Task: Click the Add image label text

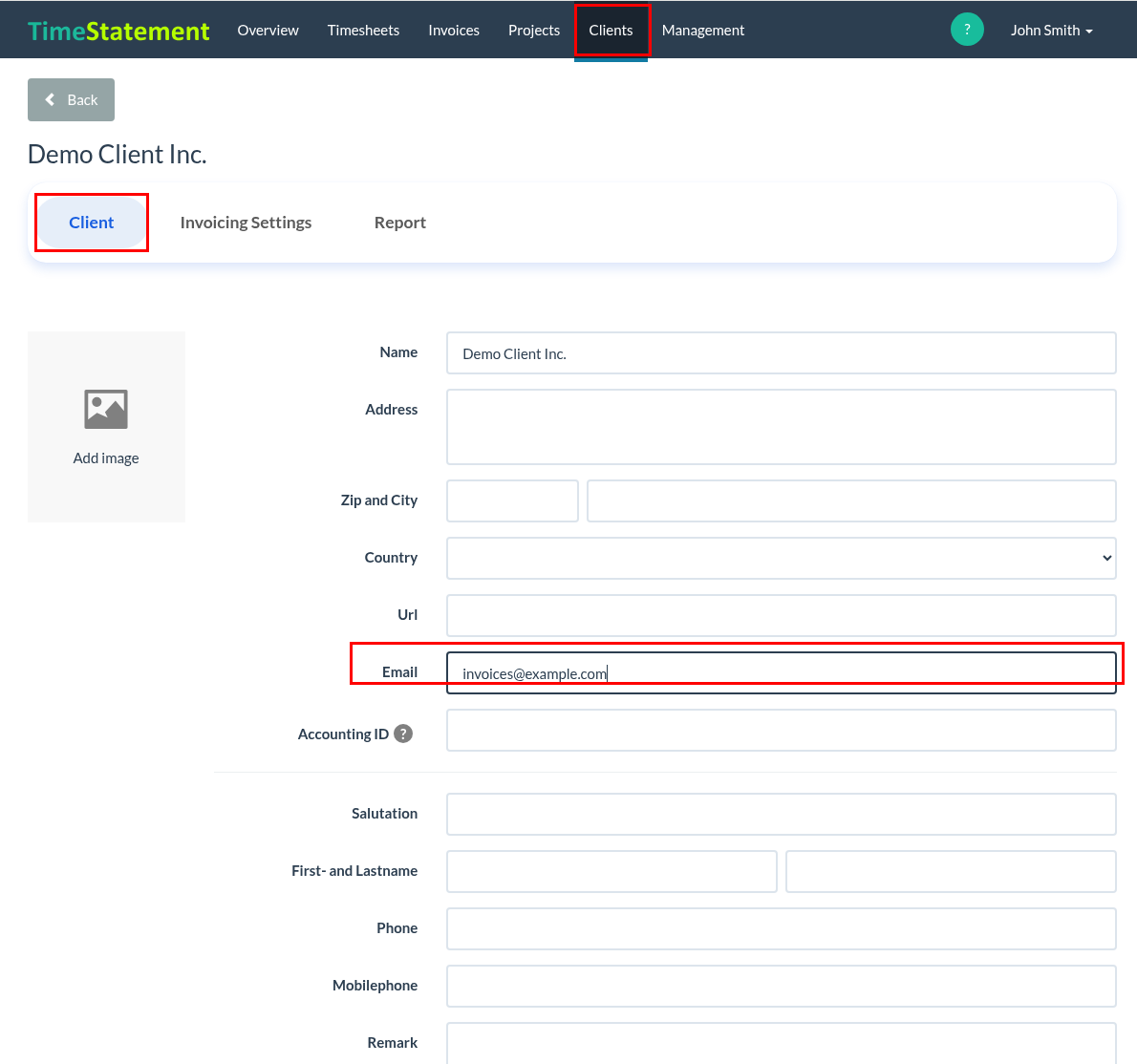Action: (x=106, y=458)
